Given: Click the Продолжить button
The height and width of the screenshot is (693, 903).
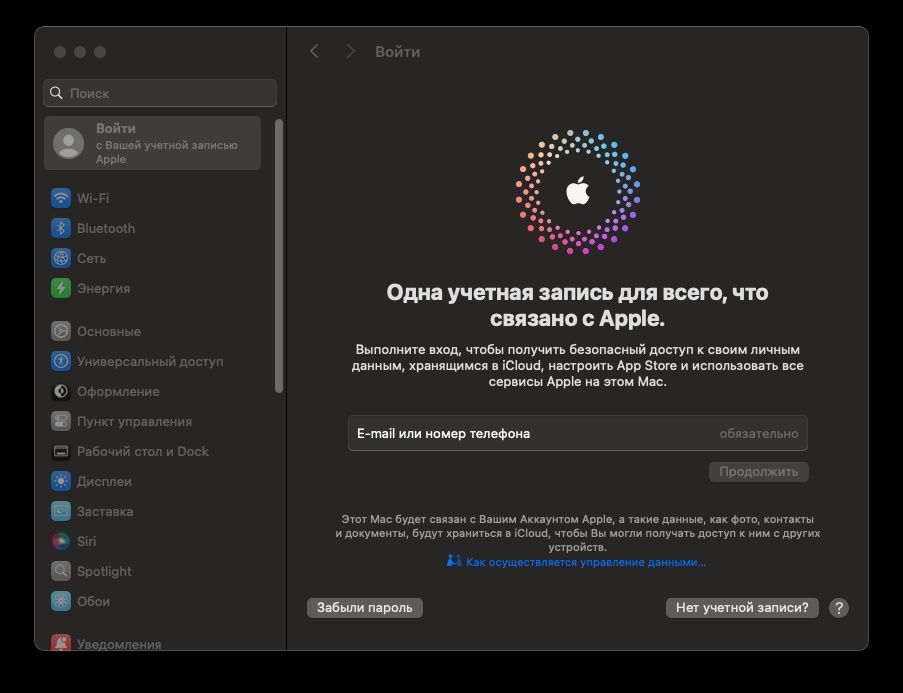Looking at the screenshot, I should click(x=758, y=472).
